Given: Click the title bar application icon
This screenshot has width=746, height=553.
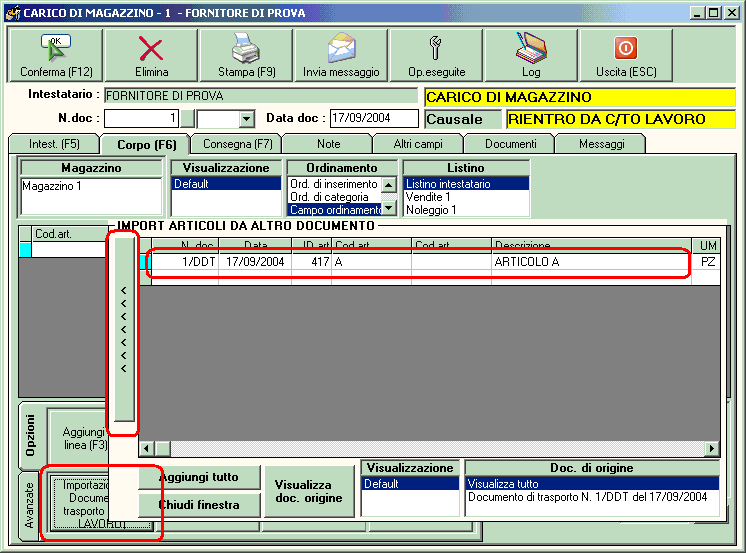Looking at the screenshot, I should (x=13, y=12).
